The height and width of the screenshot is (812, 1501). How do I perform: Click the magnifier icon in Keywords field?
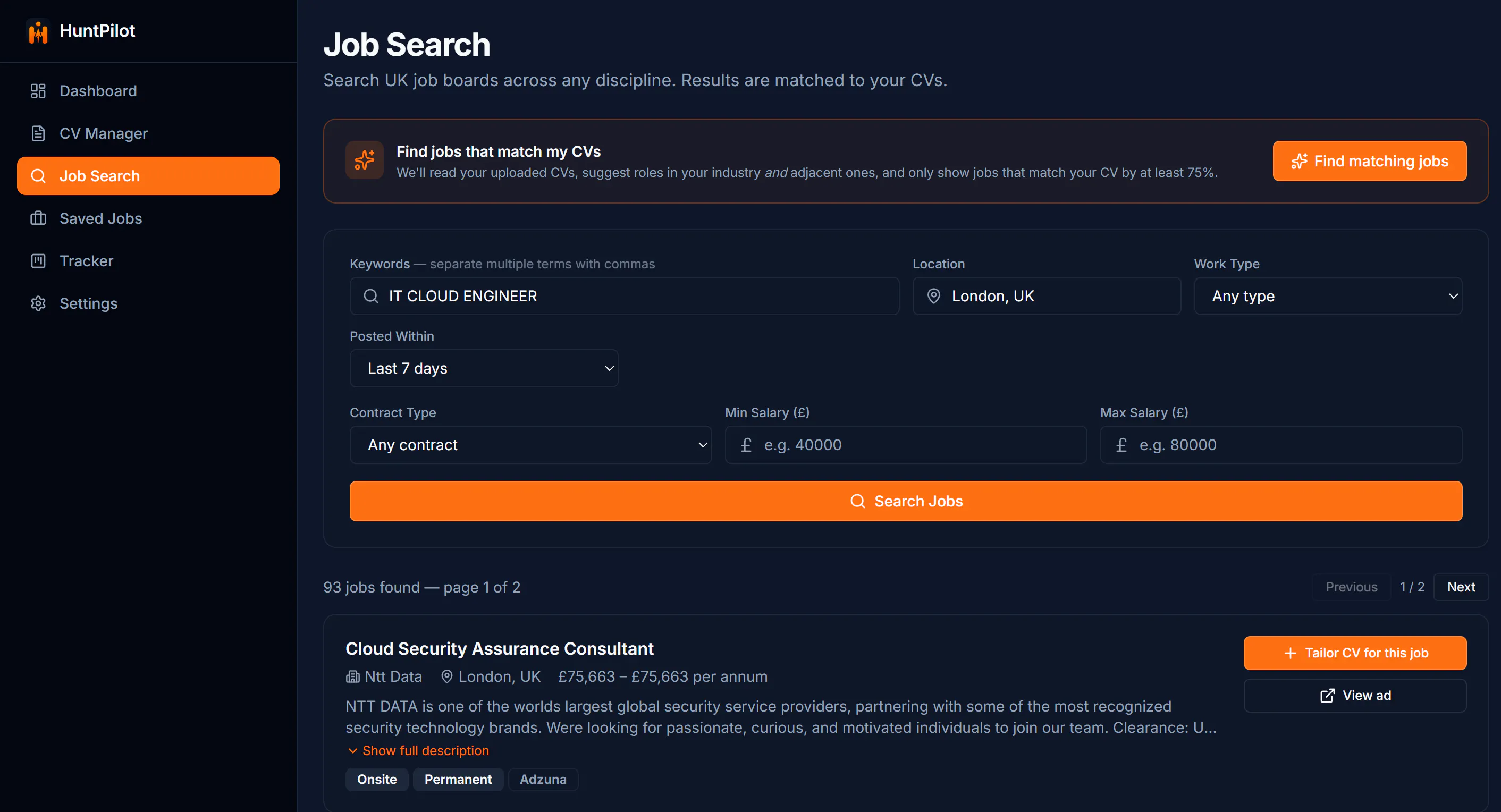[x=370, y=296]
